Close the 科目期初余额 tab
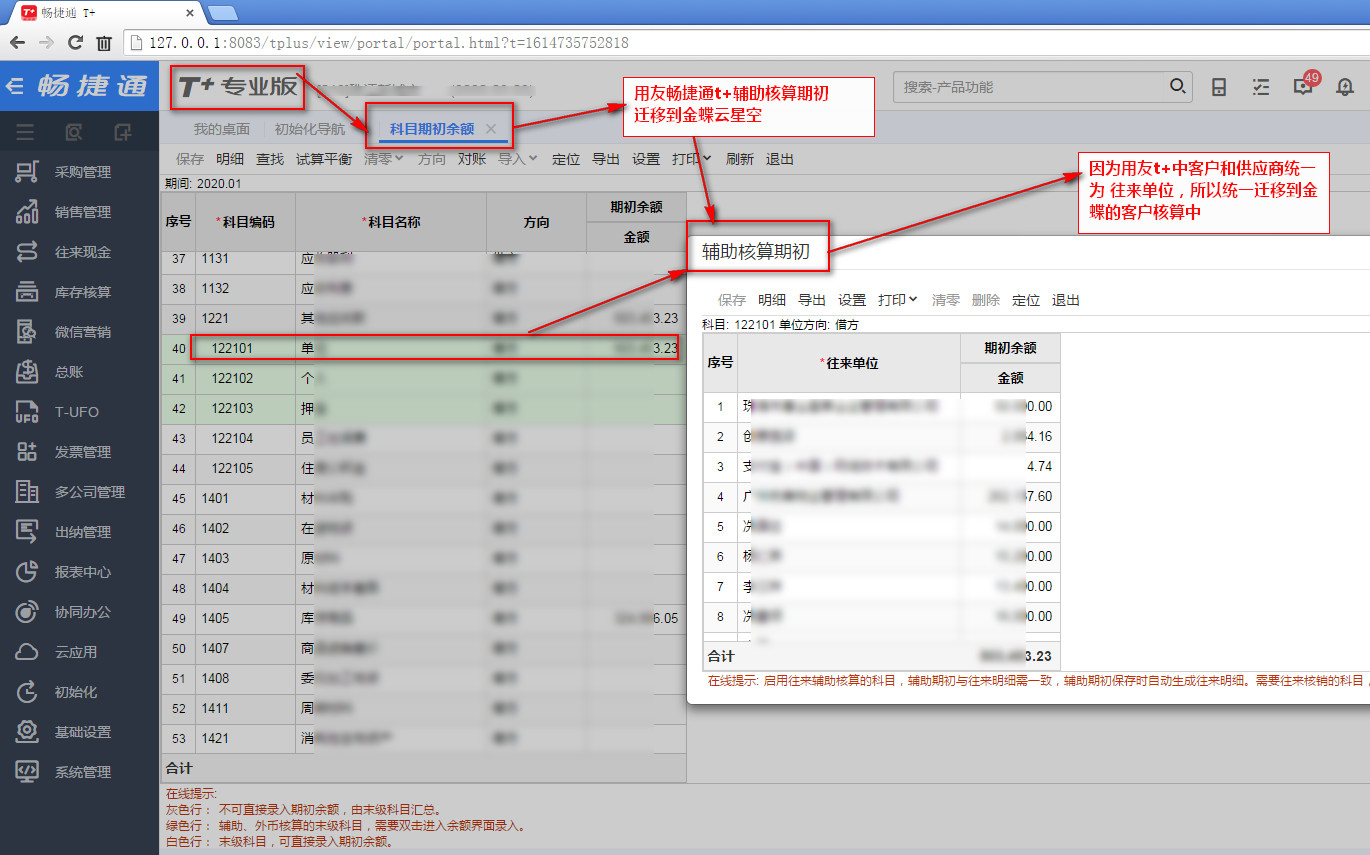This screenshot has width=1370, height=855. pos(490,129)
